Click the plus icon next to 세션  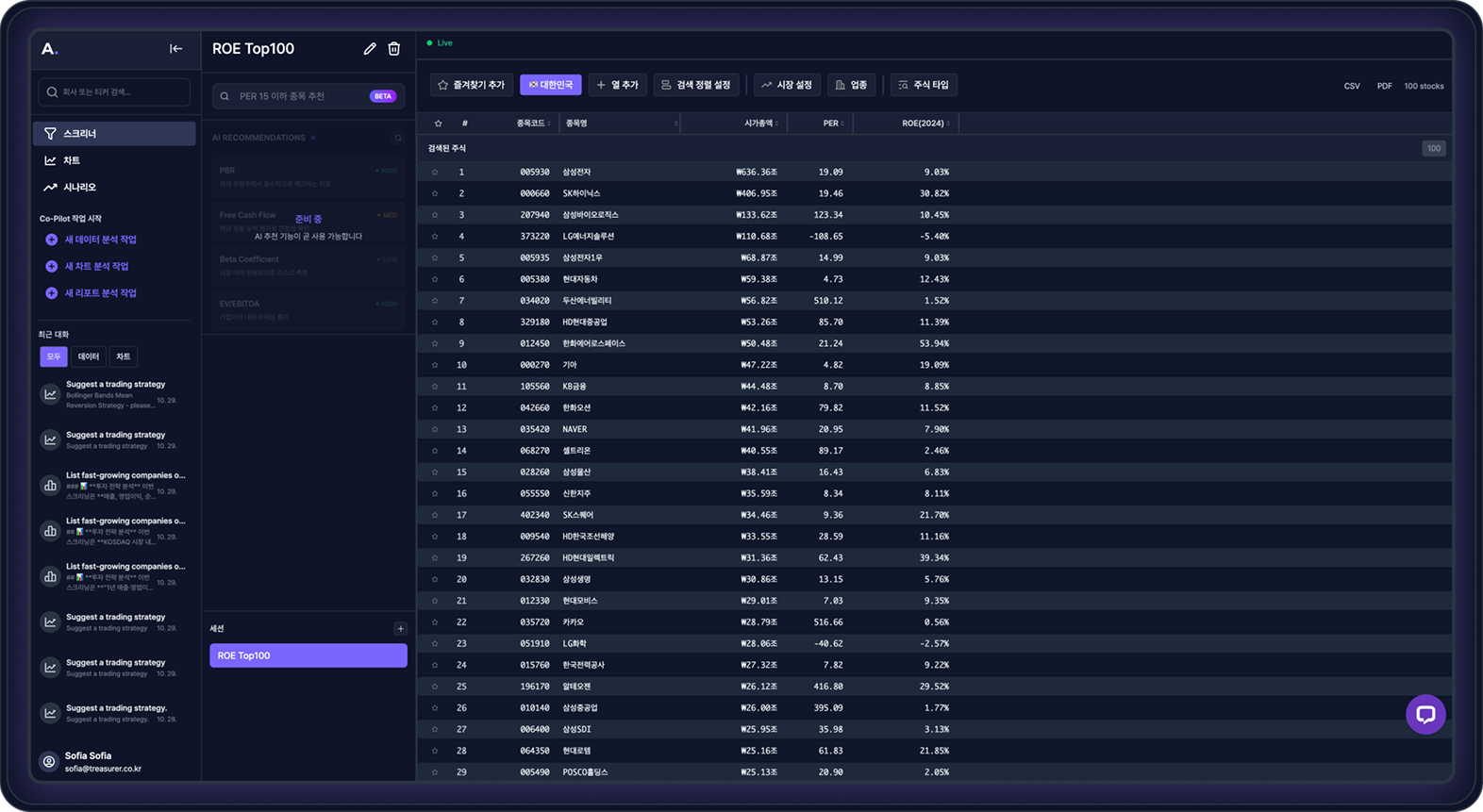pyautogui.click(x=400, y=629)
